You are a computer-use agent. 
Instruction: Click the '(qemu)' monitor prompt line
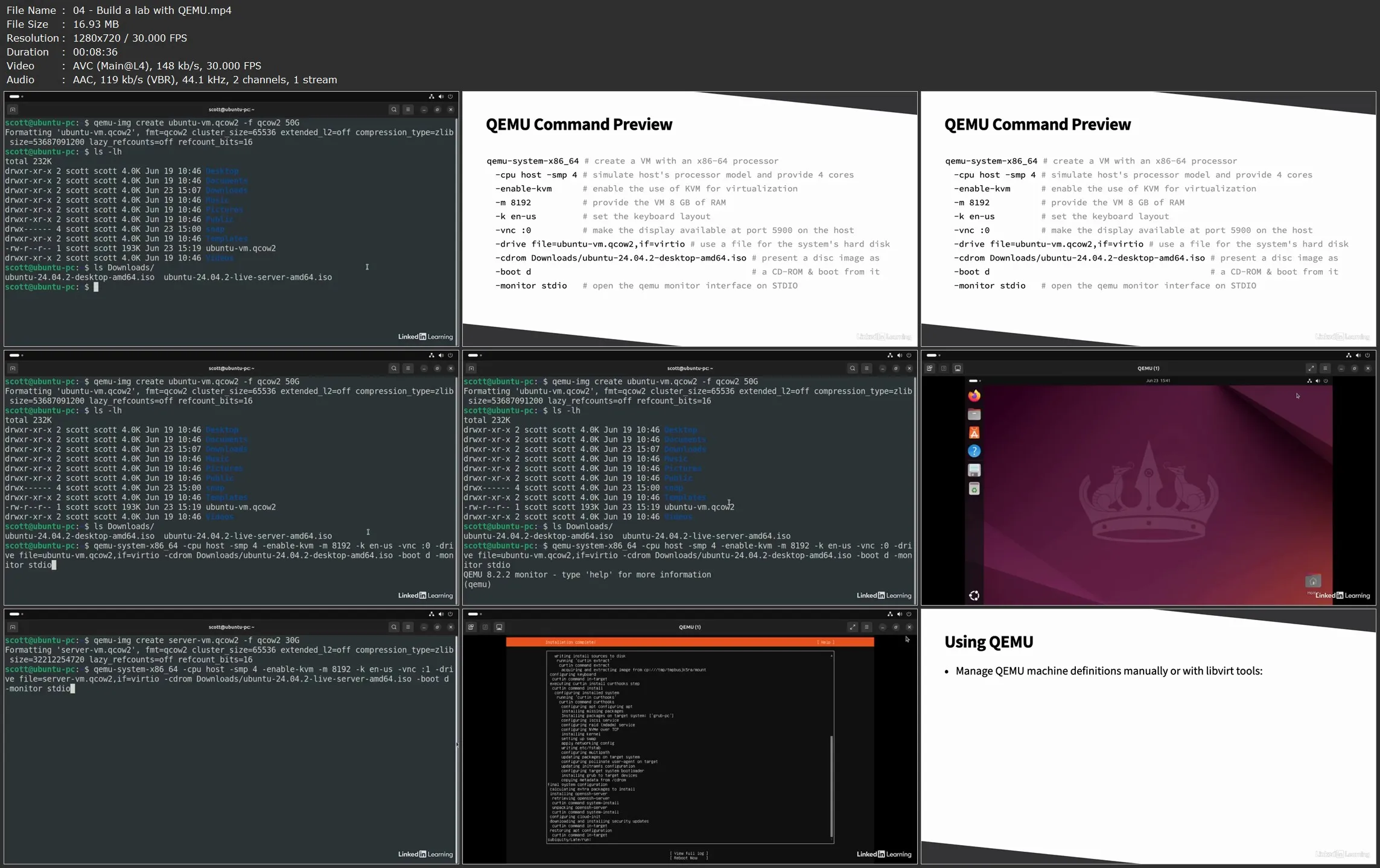pyautogui.click(x=477, y=584)
